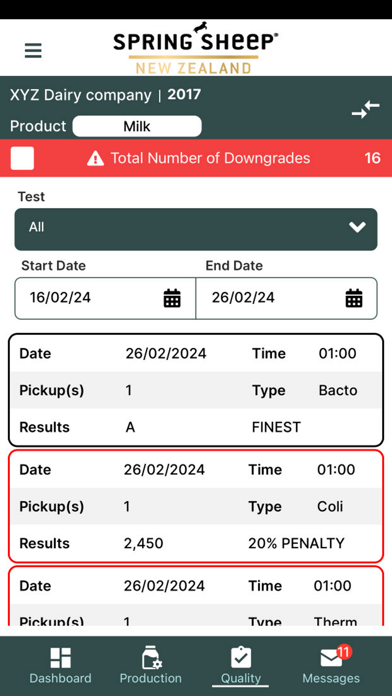Screen dimensions: 392x696
Task: Click the Test dropdown chevron arrow
Action: (357, 227)
